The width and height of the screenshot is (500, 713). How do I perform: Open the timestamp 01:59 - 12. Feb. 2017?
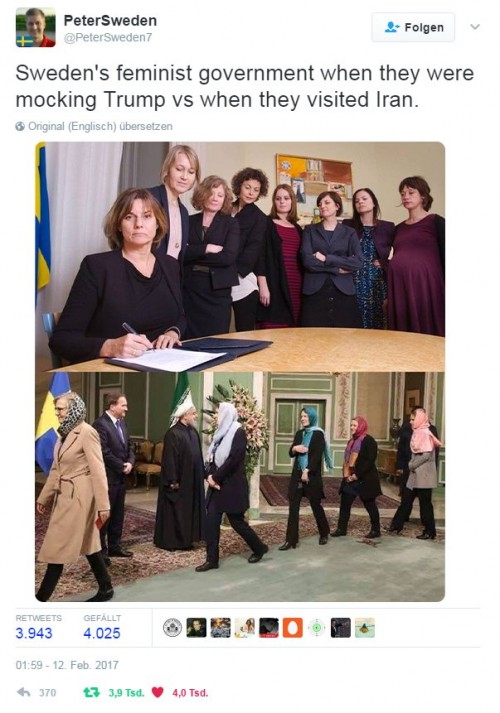coord(67,665)
